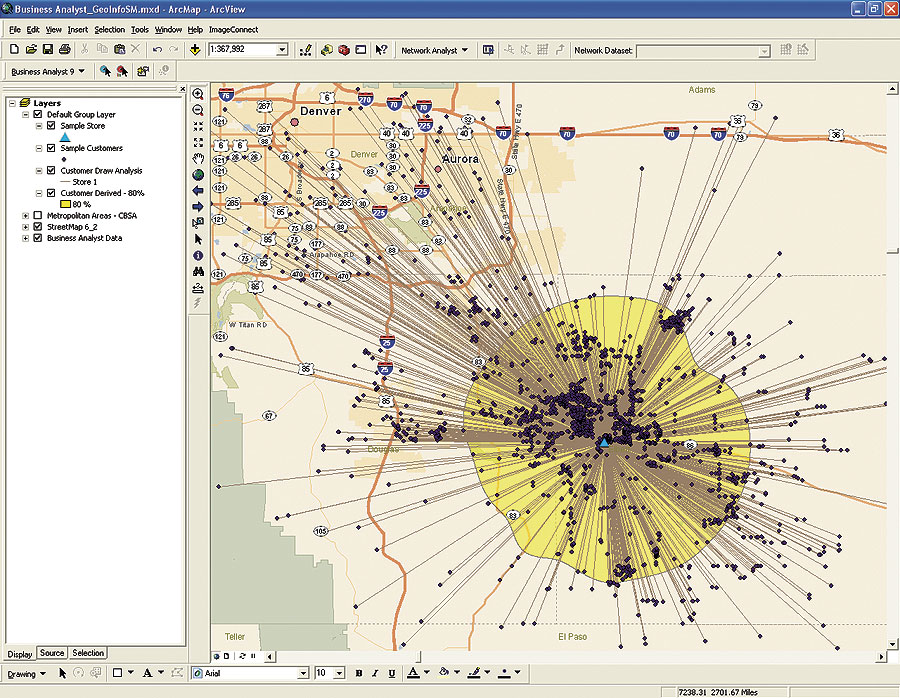
Task: Open the Arial font dropdown
Action: [303, 673]
